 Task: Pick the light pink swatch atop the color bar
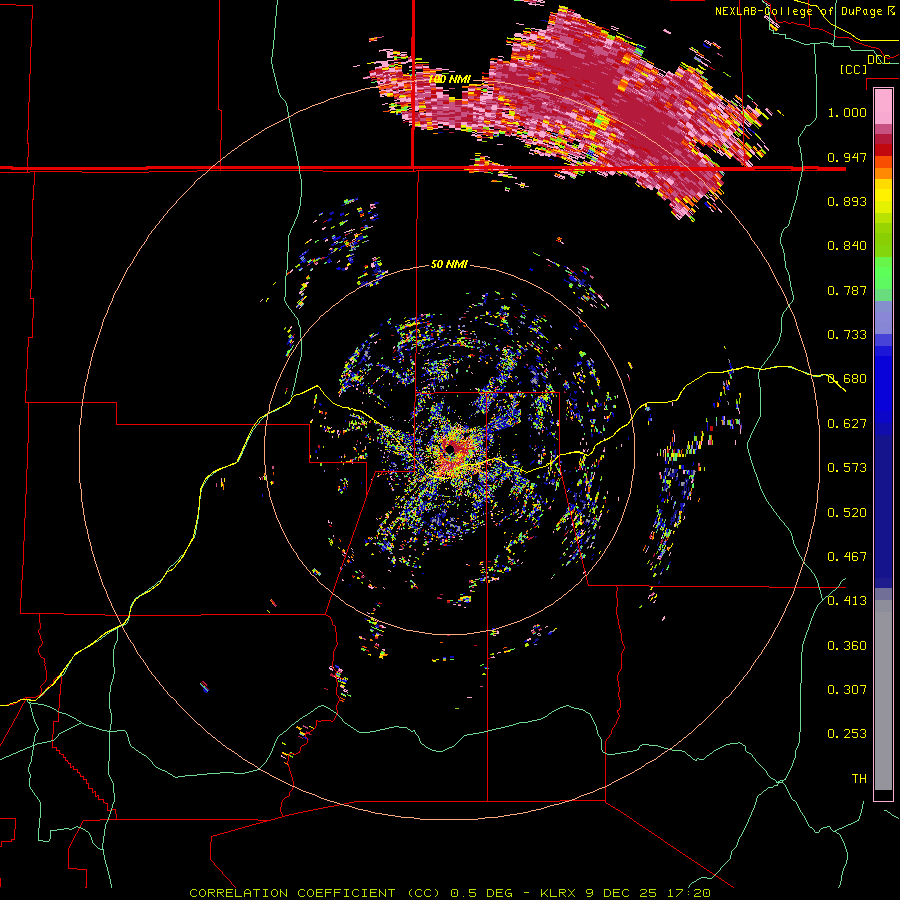[883, 106]
